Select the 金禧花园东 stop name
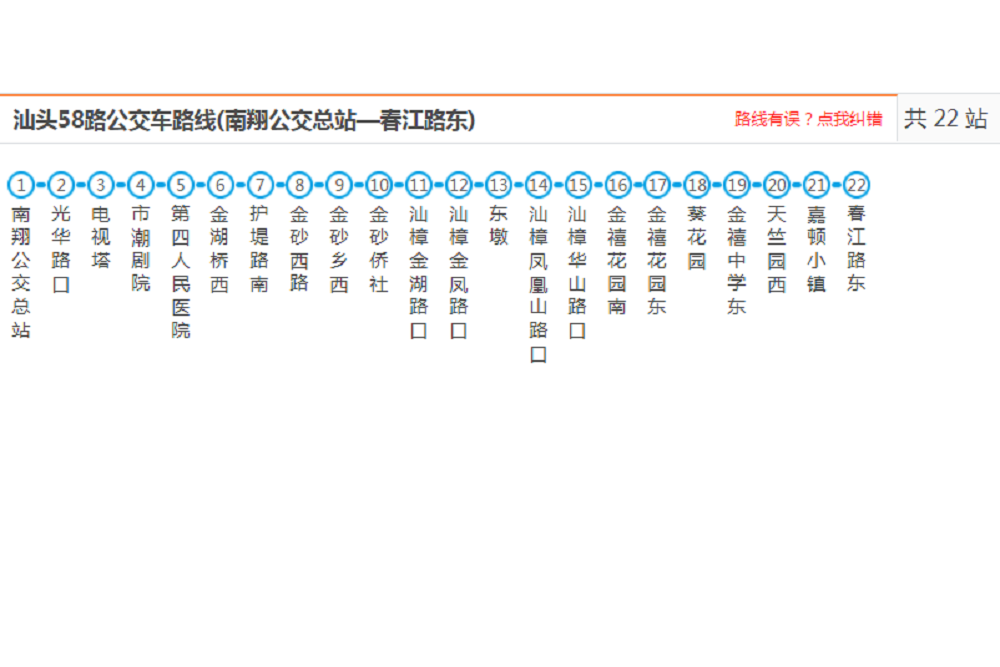1000x667 pixels. 657,260
